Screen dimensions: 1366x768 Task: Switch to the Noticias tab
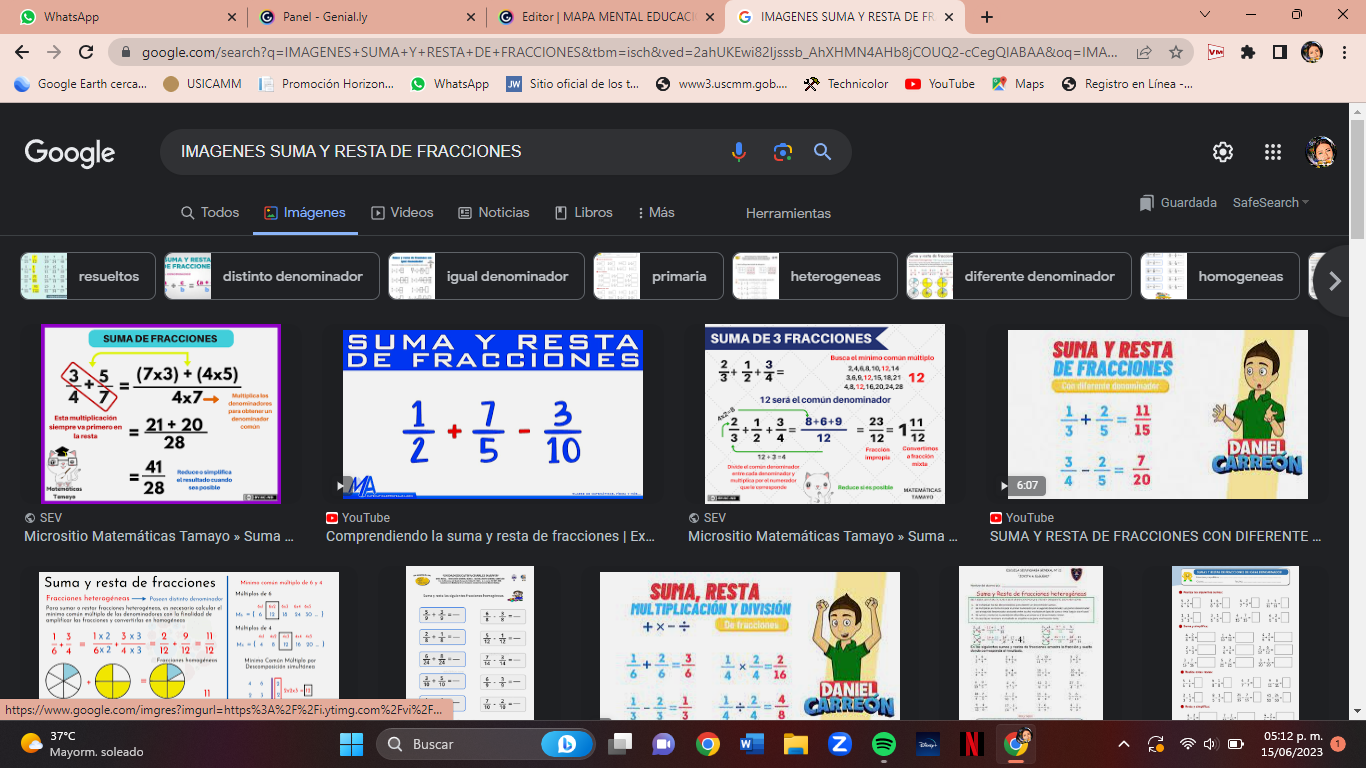[494, 213]
